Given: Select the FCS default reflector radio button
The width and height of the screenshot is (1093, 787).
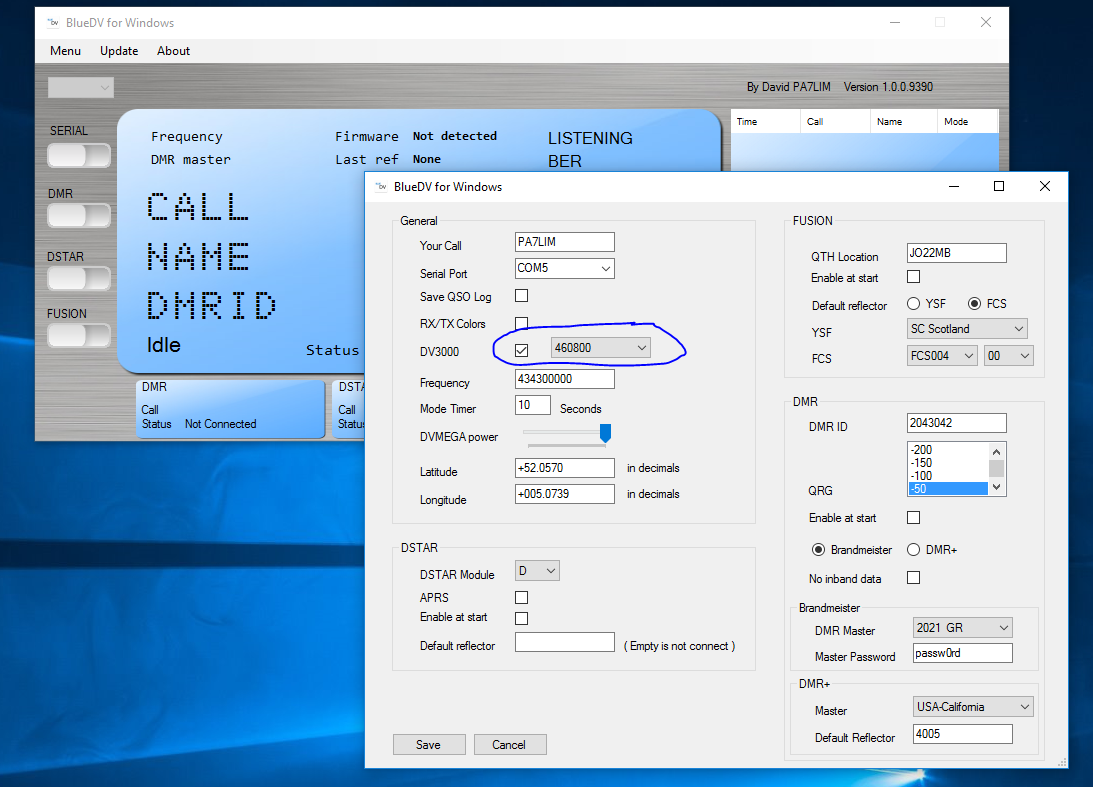Looking at the screenshot, I should point(974,303).
